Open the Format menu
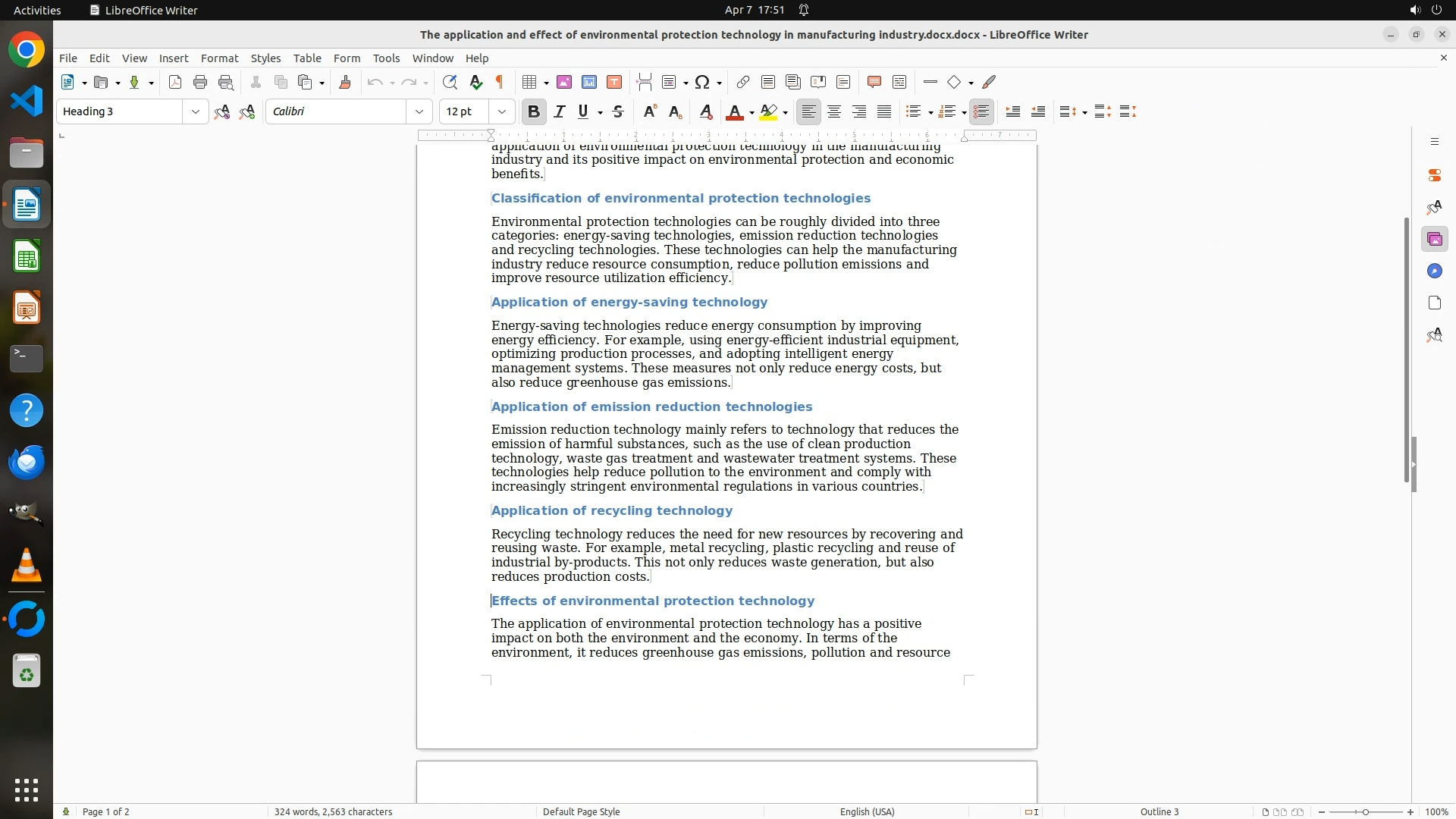The width and height of the screenshot is (1456, 819). coord(219,58)
